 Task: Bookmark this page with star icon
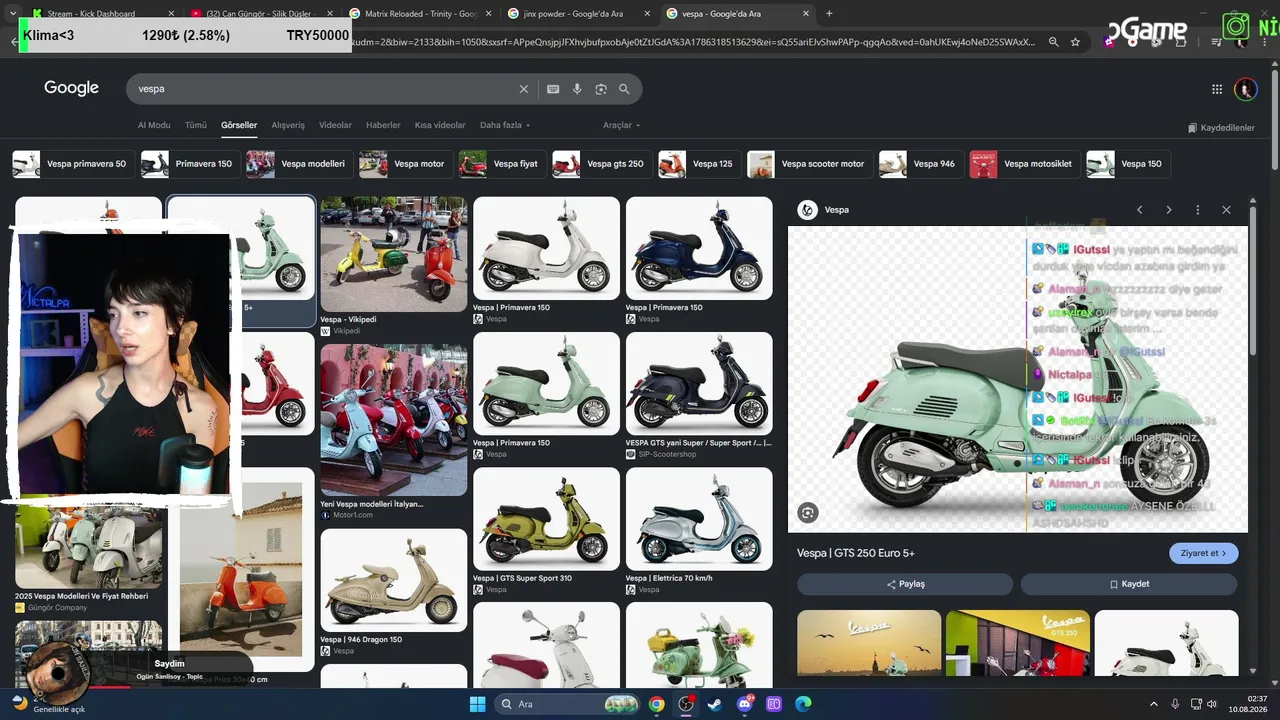(1075, 42)
